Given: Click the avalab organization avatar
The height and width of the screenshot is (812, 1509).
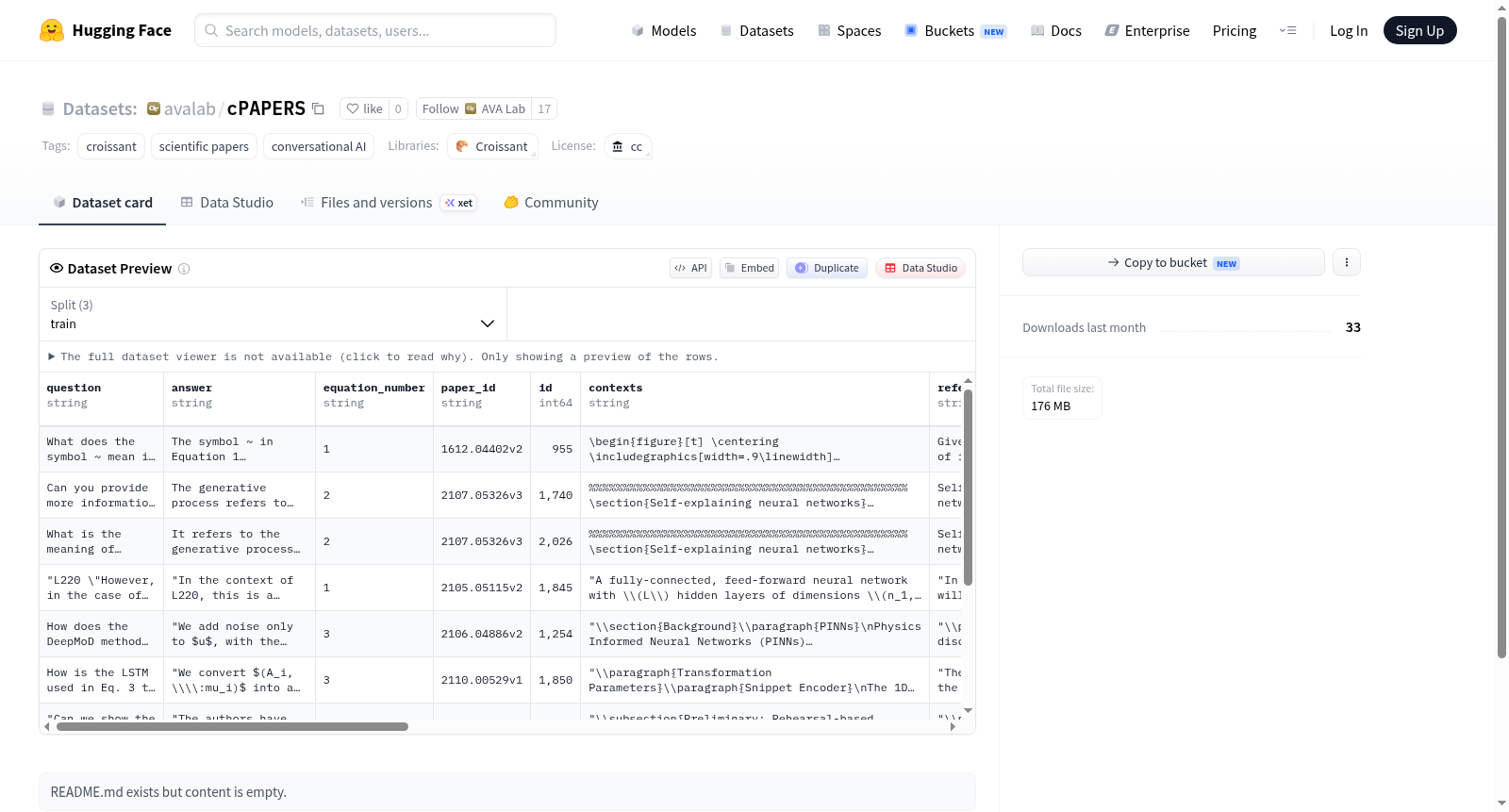Looking at the screenshot, I should pos(154,108).
